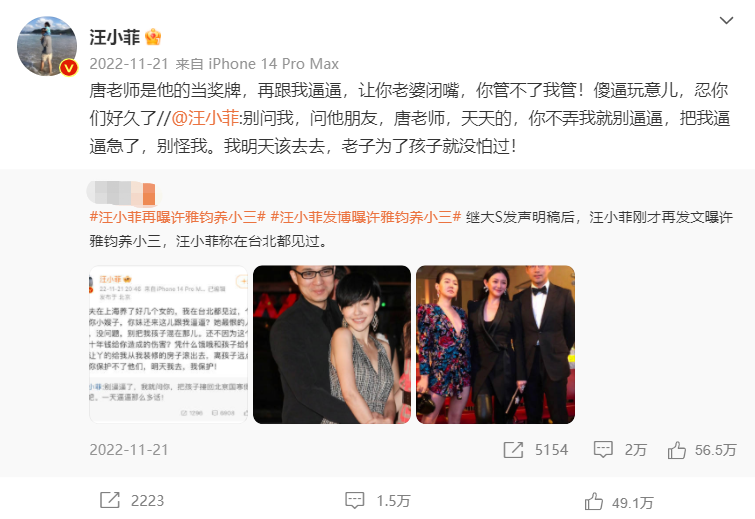Screen dimensions: 755x519
Task: Like this post showing 49.1万
Action: click(594, 502)
